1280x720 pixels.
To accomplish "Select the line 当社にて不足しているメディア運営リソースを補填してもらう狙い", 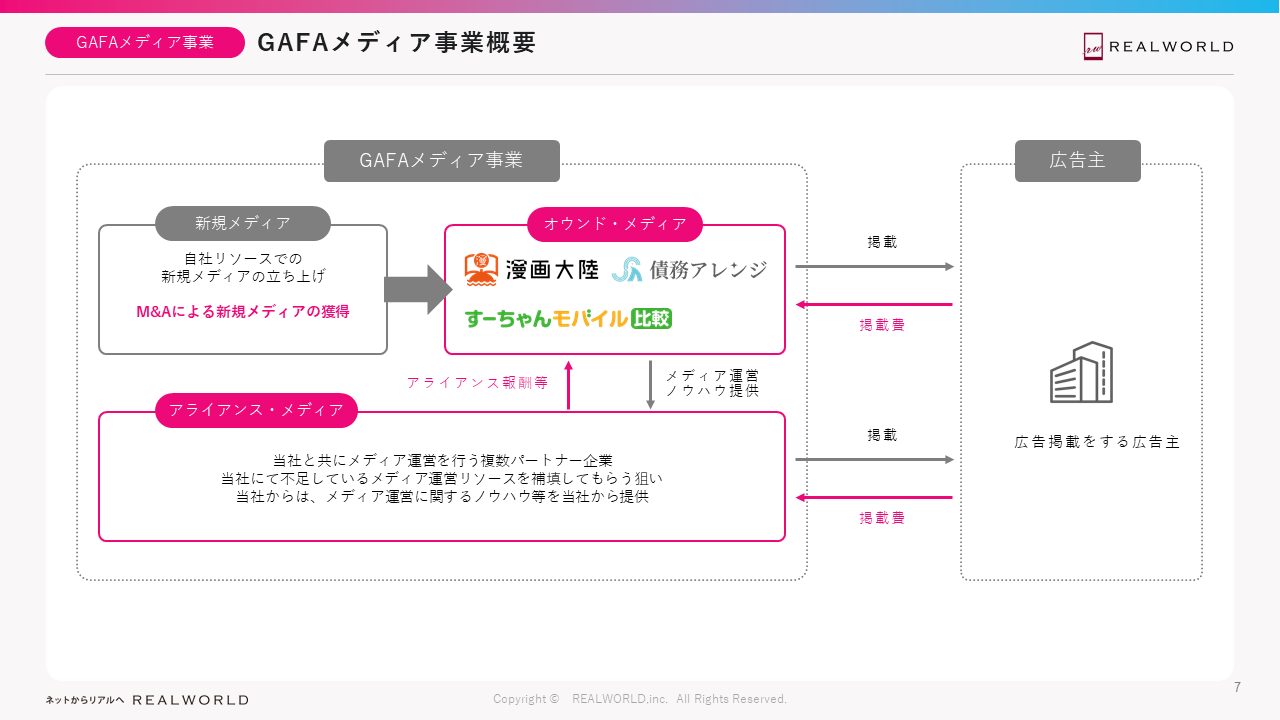I will (442, 478).
